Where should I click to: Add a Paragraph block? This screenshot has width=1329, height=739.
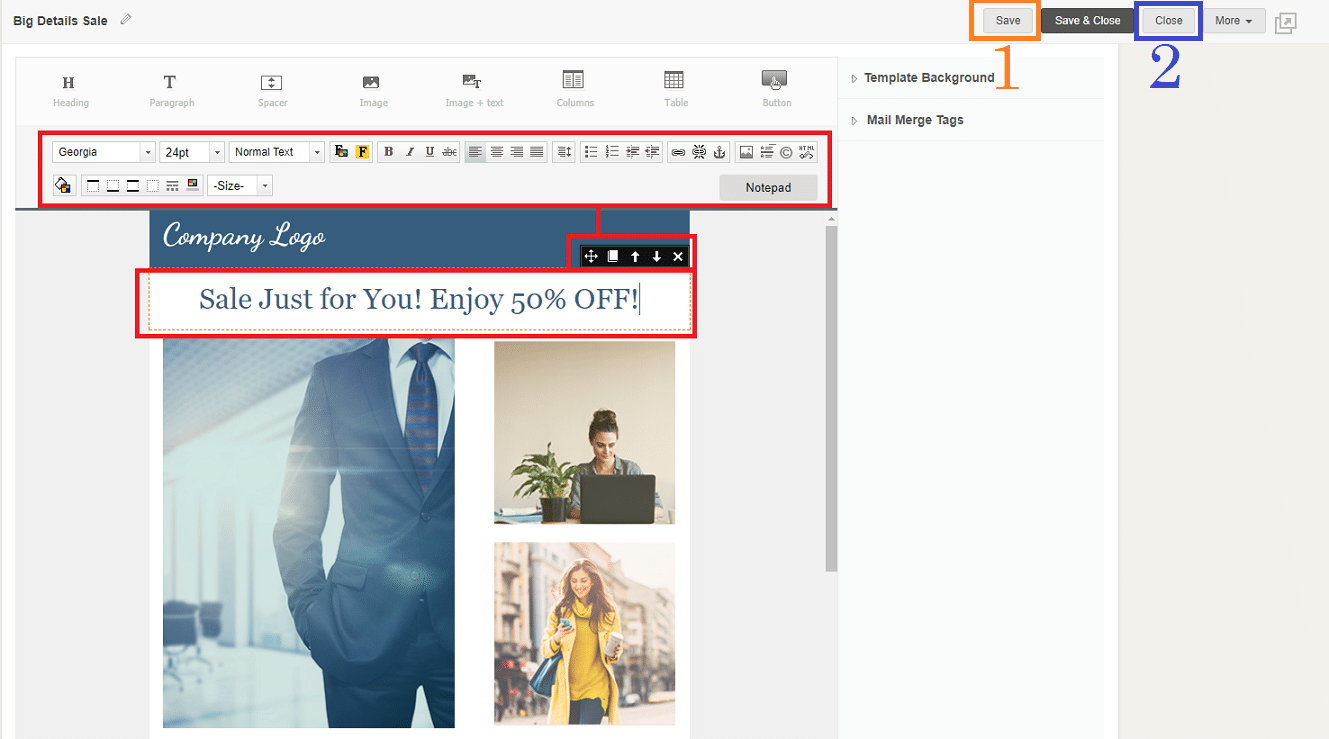tap(171, 89)
